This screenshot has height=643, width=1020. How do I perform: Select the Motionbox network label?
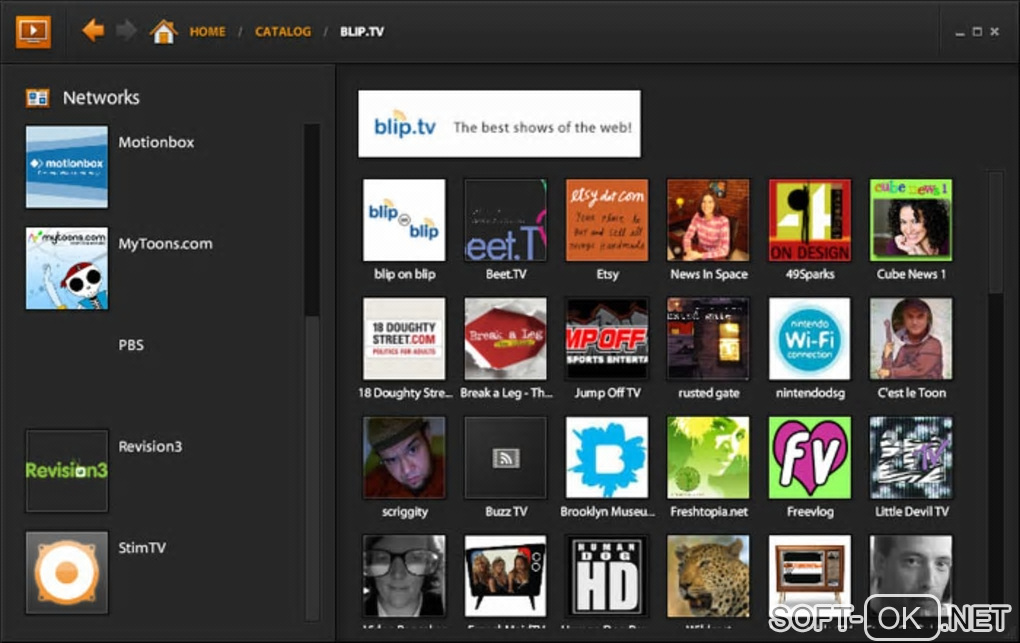point(156,142)
